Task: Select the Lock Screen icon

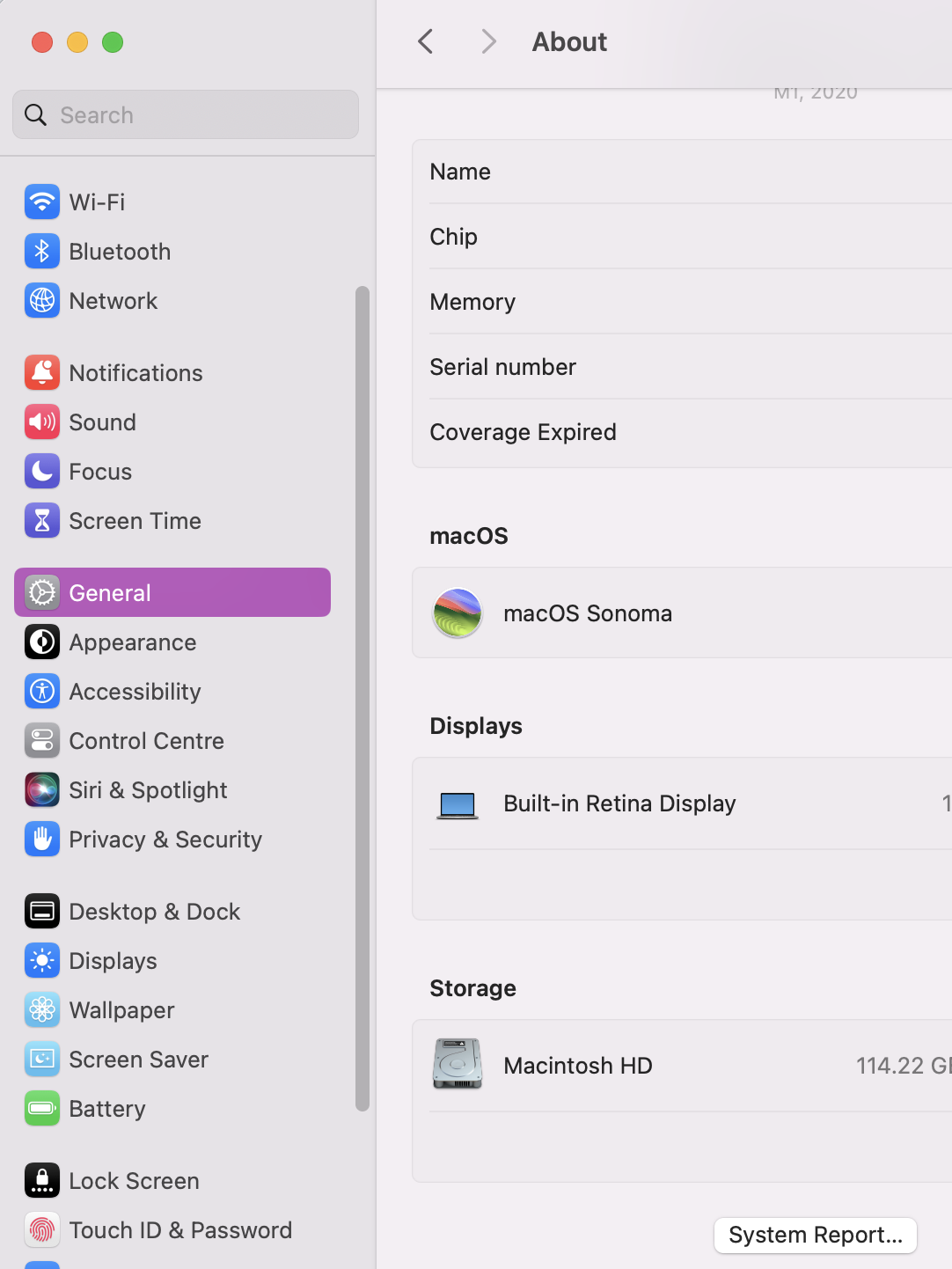Action: pyautogui.click(x=42, y=1181)
